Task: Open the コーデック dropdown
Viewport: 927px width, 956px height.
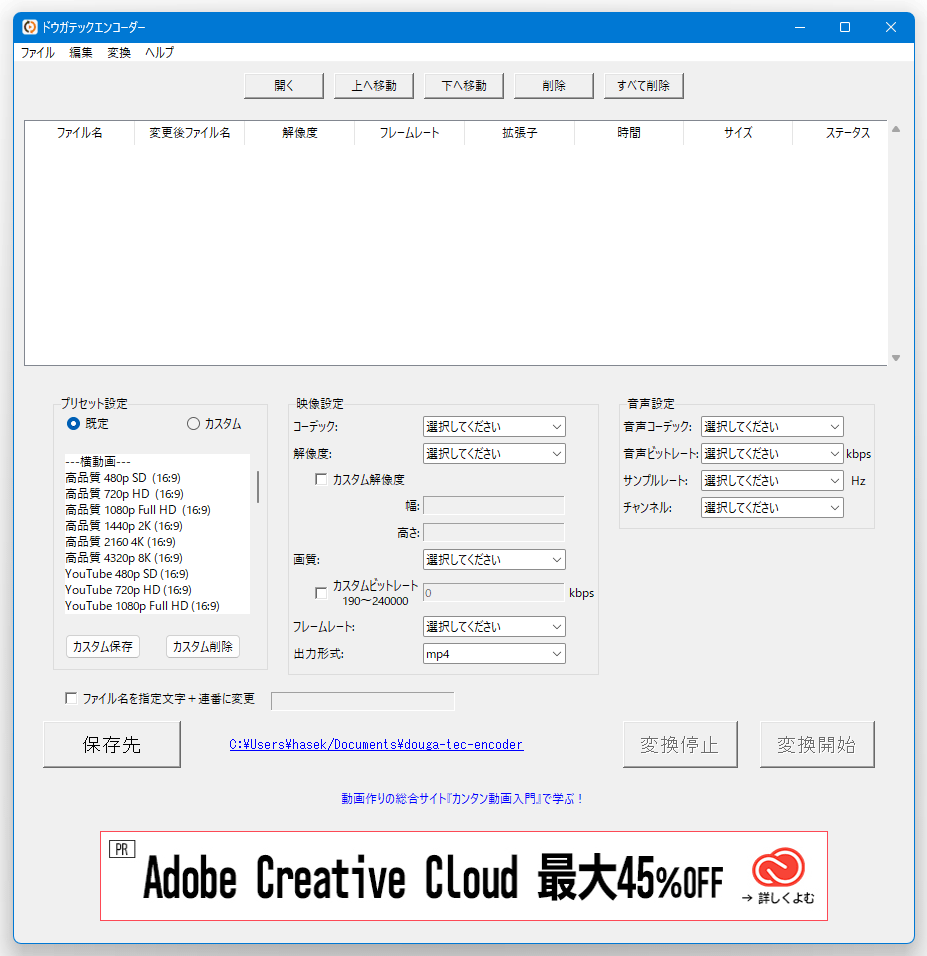Action: (x=494, y=427)
